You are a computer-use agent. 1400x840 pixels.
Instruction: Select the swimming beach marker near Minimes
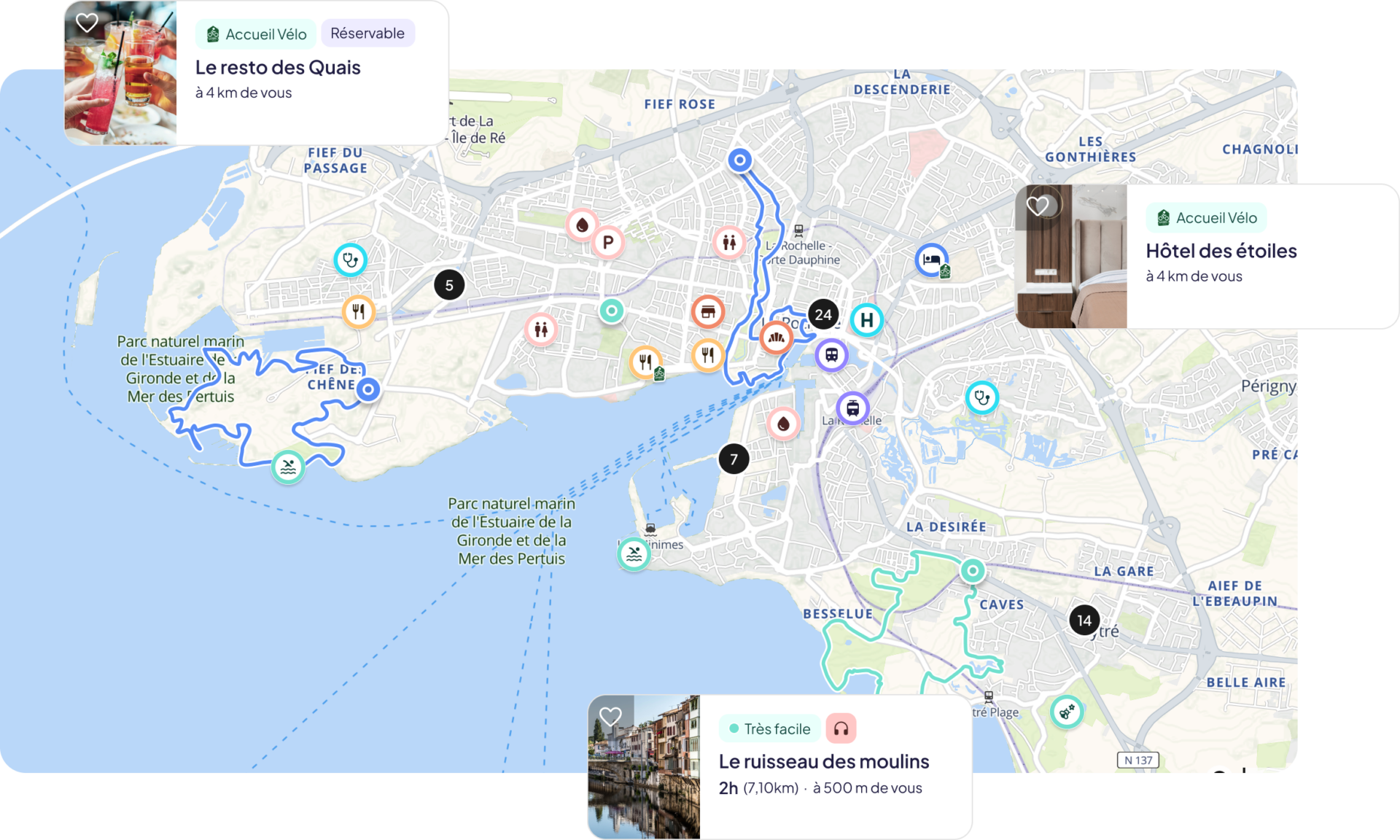(x=634, y=555)
